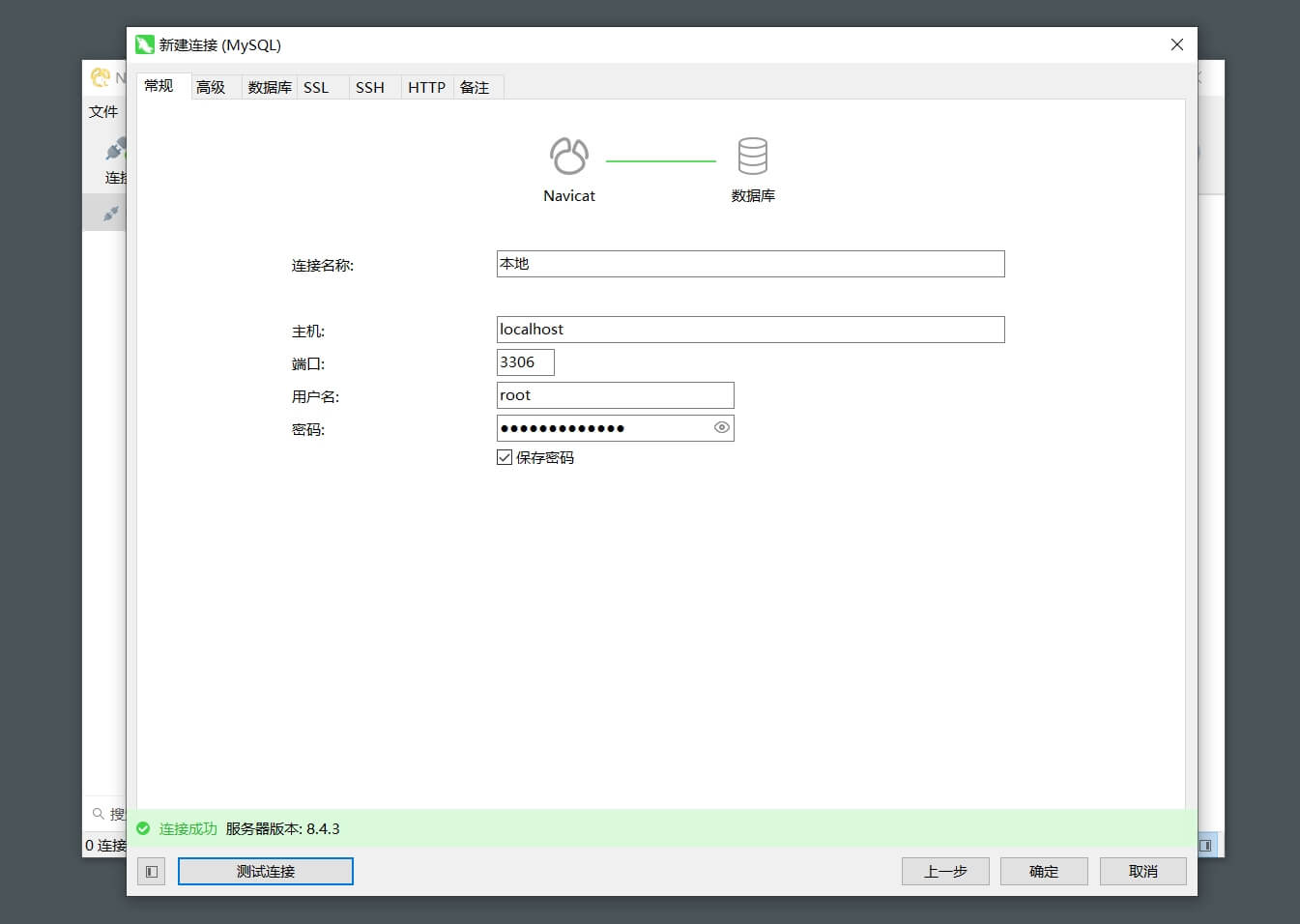Click the panel toggle icon in background window
The height and width of the screenshot is (924, 1300).
[x=1205, y=845]
